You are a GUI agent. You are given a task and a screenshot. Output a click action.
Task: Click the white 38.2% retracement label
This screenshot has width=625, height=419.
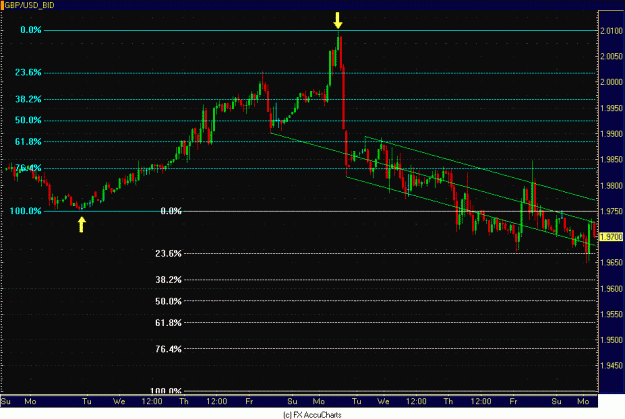click(168, 280)
